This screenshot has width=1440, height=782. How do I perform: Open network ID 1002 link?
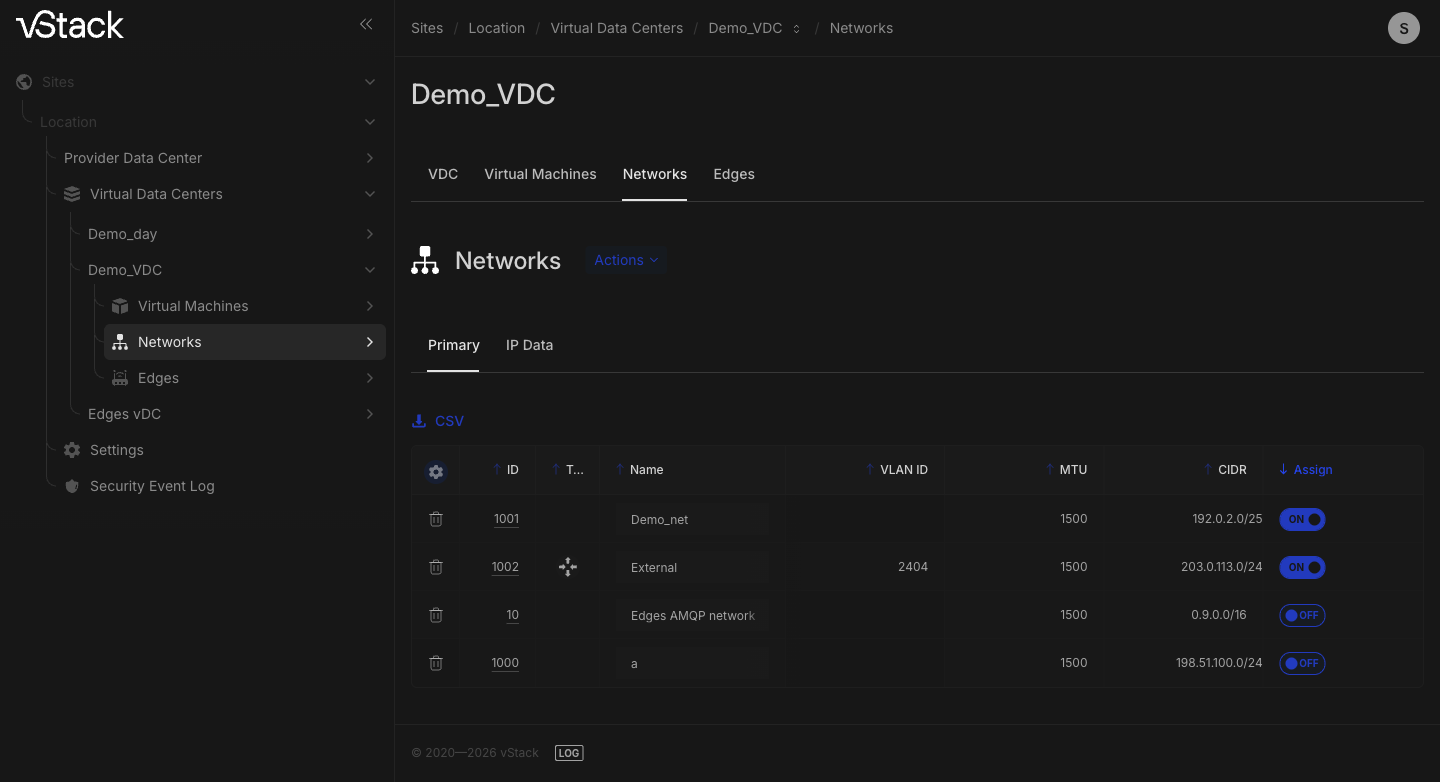click(505, 567)
